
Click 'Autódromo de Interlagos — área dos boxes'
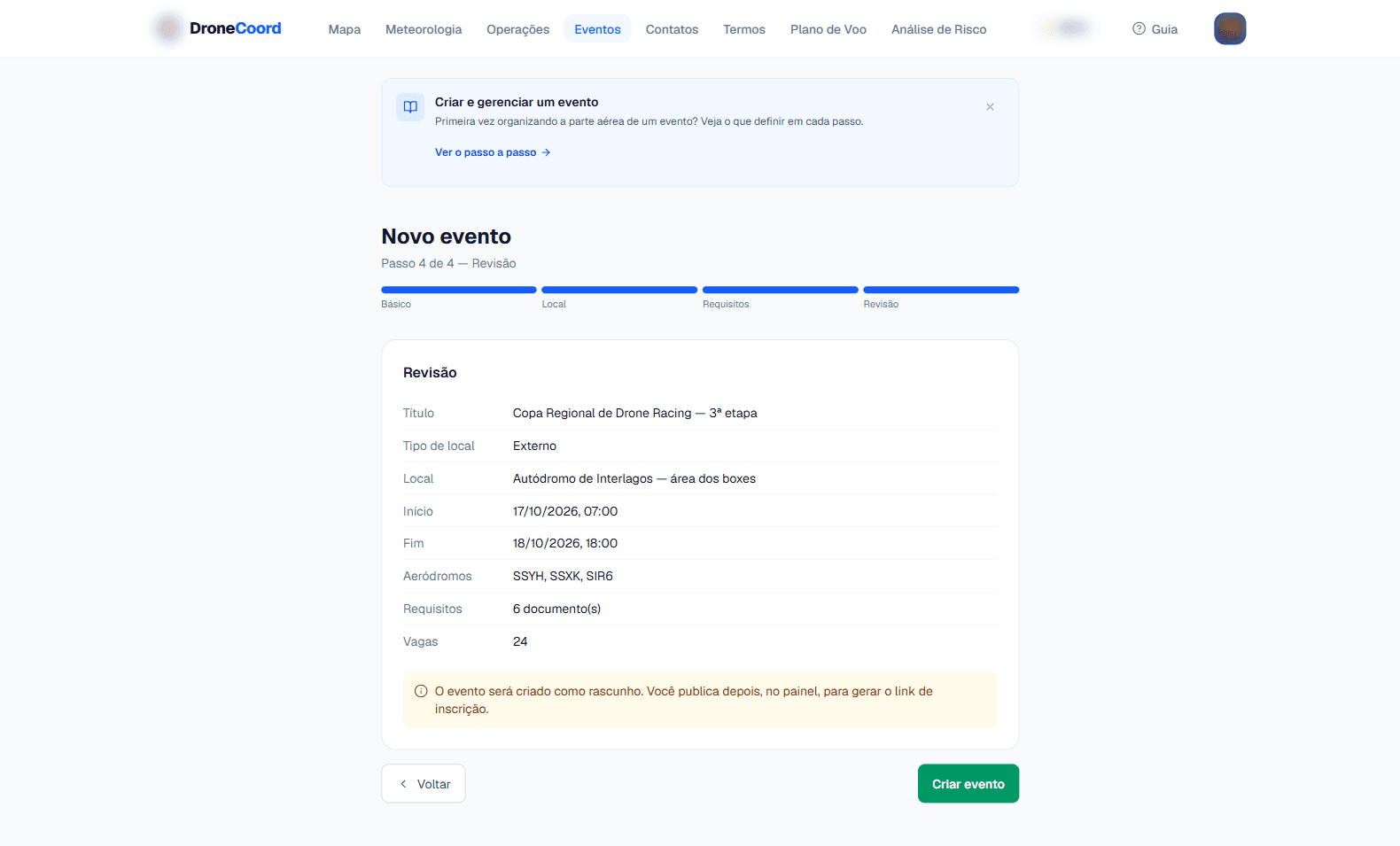(634, 478)
